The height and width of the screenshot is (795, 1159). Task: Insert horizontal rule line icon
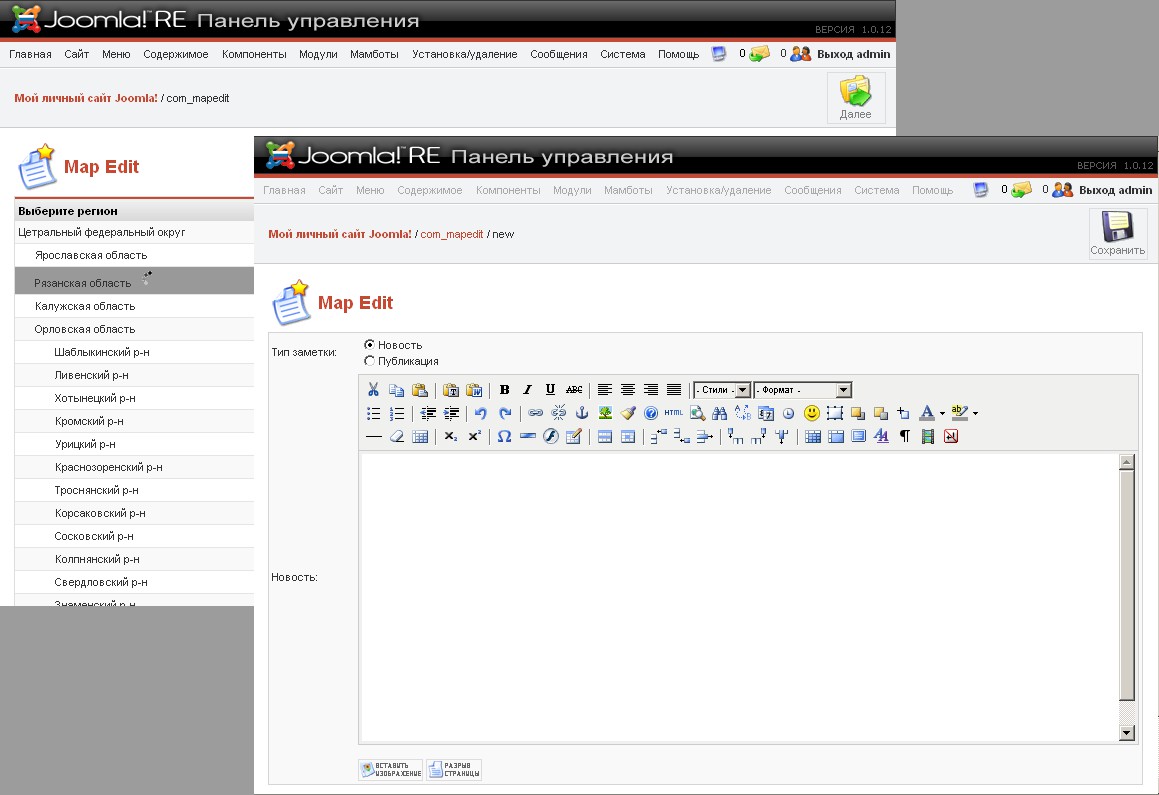[x=373, y=436]
